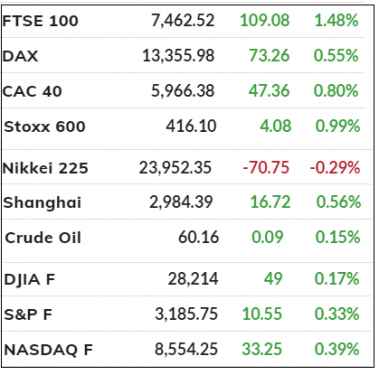Select the FTSE 100 index name

point(40,21)
